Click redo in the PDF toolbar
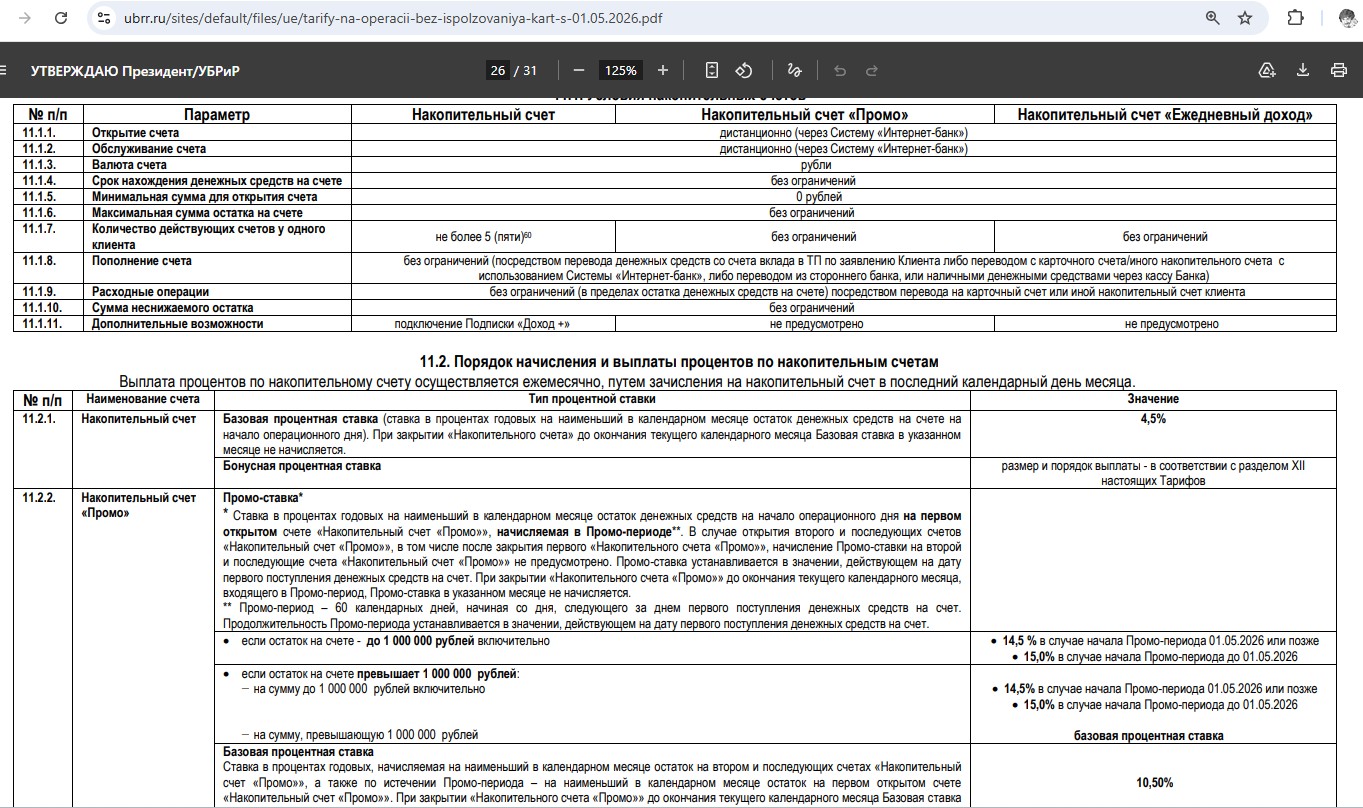This screenshot has width=1363, height=808. pyautogui.click(x=872, y=70)
